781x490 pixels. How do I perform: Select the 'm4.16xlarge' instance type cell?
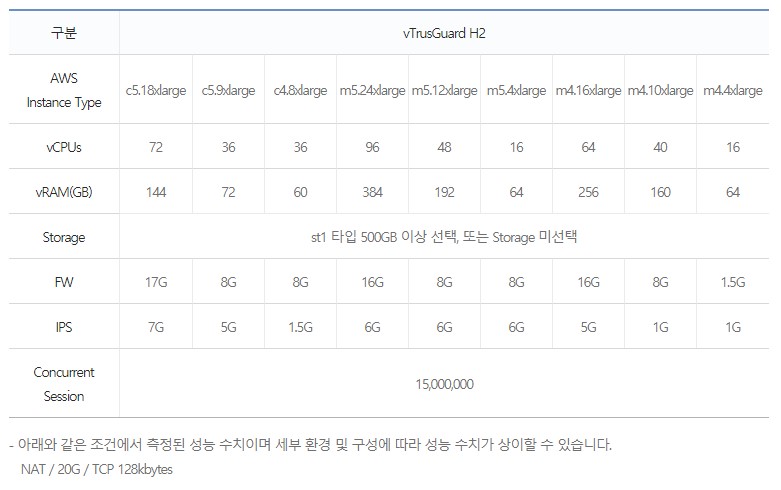588,90
